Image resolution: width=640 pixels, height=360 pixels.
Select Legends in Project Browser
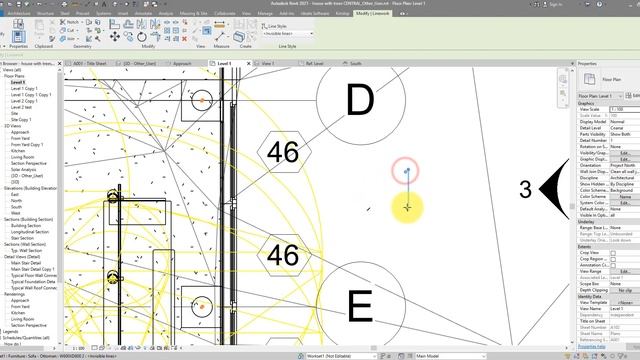(11, 331)
